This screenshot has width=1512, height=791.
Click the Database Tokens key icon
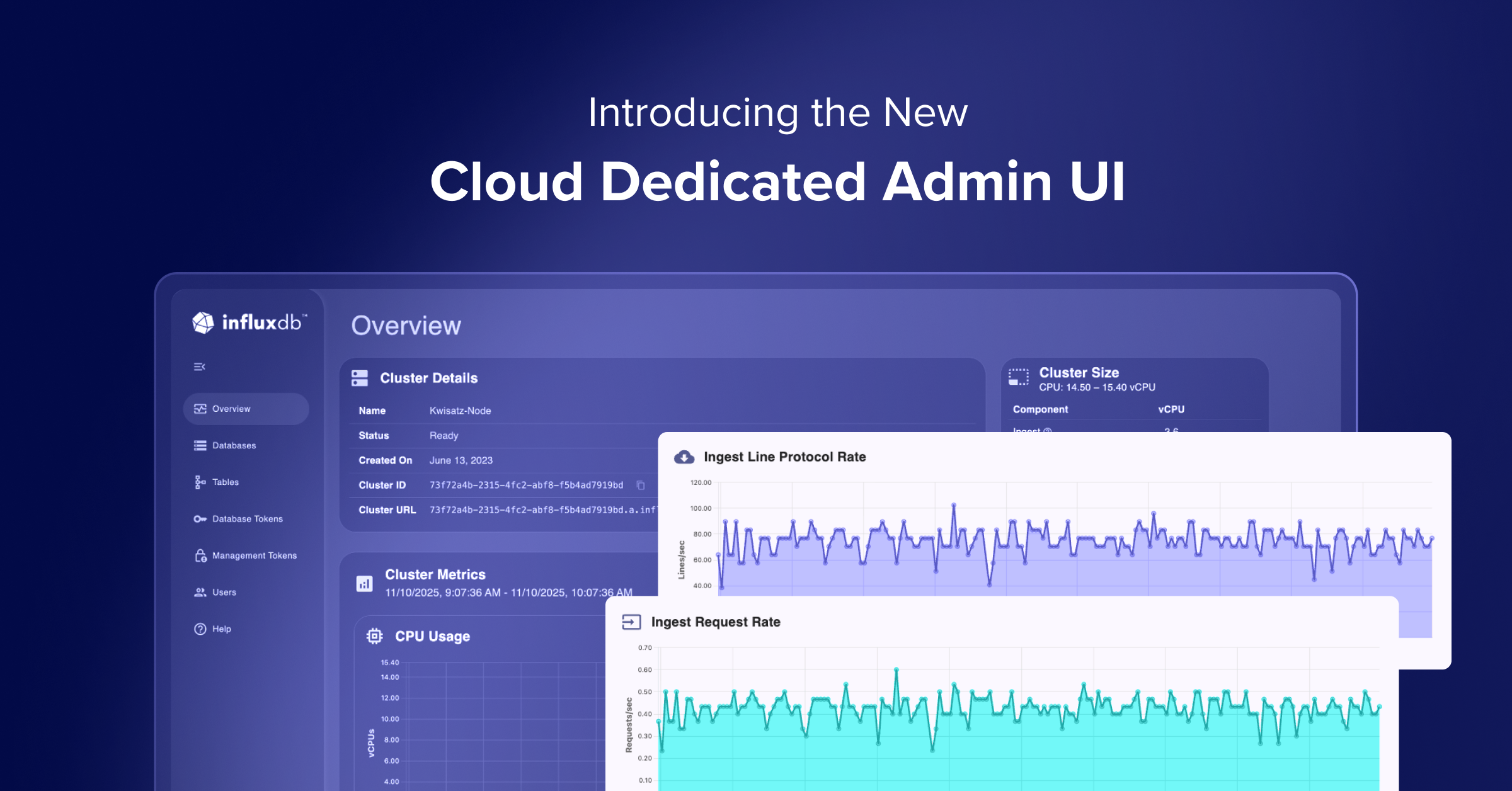tap(200, 519)
